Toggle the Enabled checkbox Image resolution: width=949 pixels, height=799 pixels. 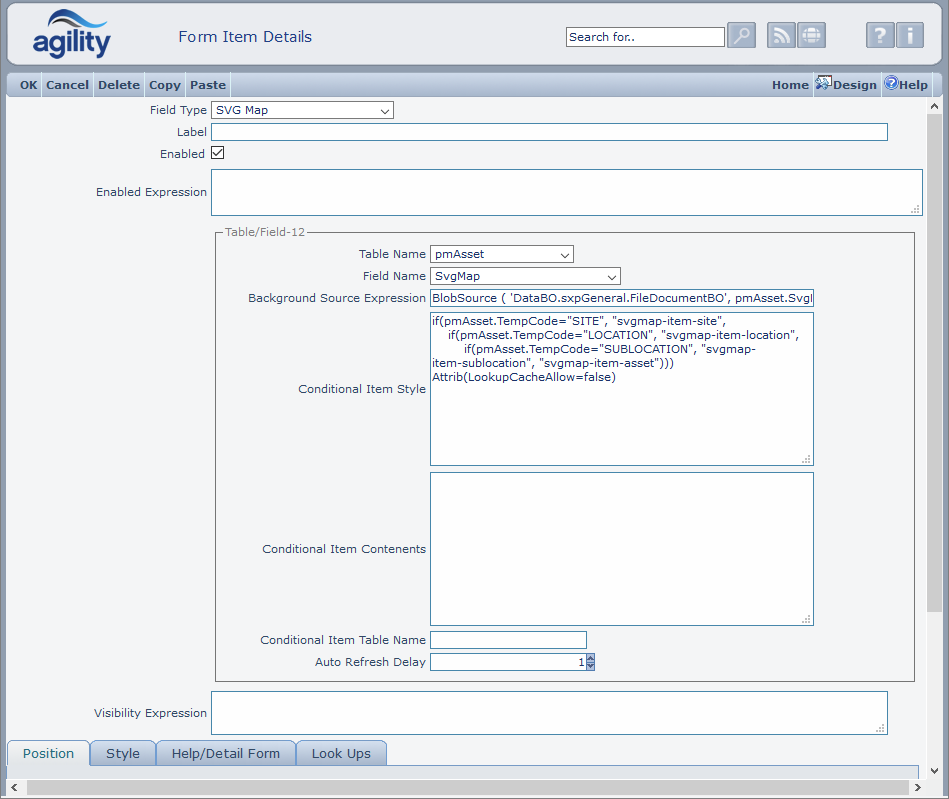(217, 154)
